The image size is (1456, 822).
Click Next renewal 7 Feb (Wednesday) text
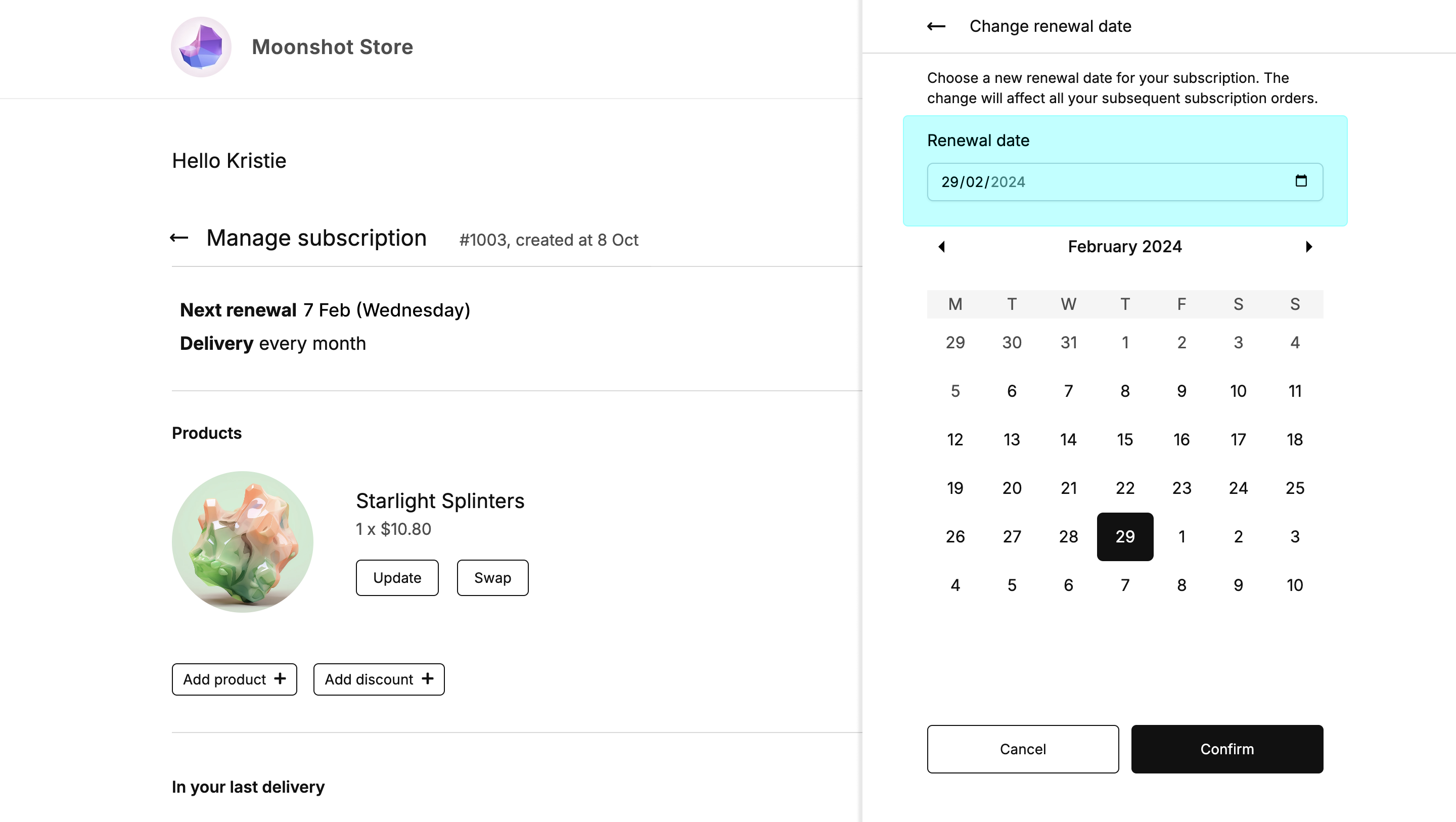pos(325,310)
